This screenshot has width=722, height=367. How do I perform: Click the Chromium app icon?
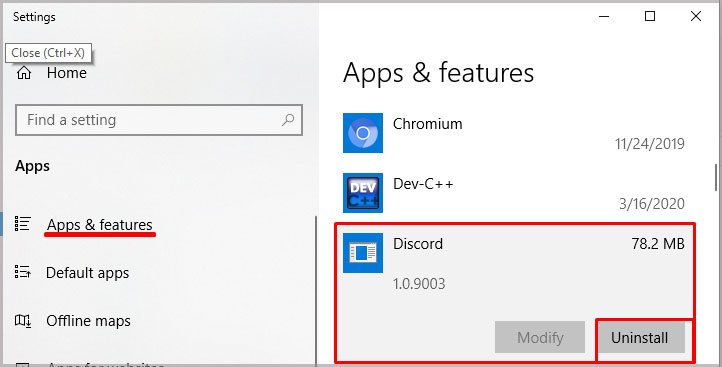point(363,133)
